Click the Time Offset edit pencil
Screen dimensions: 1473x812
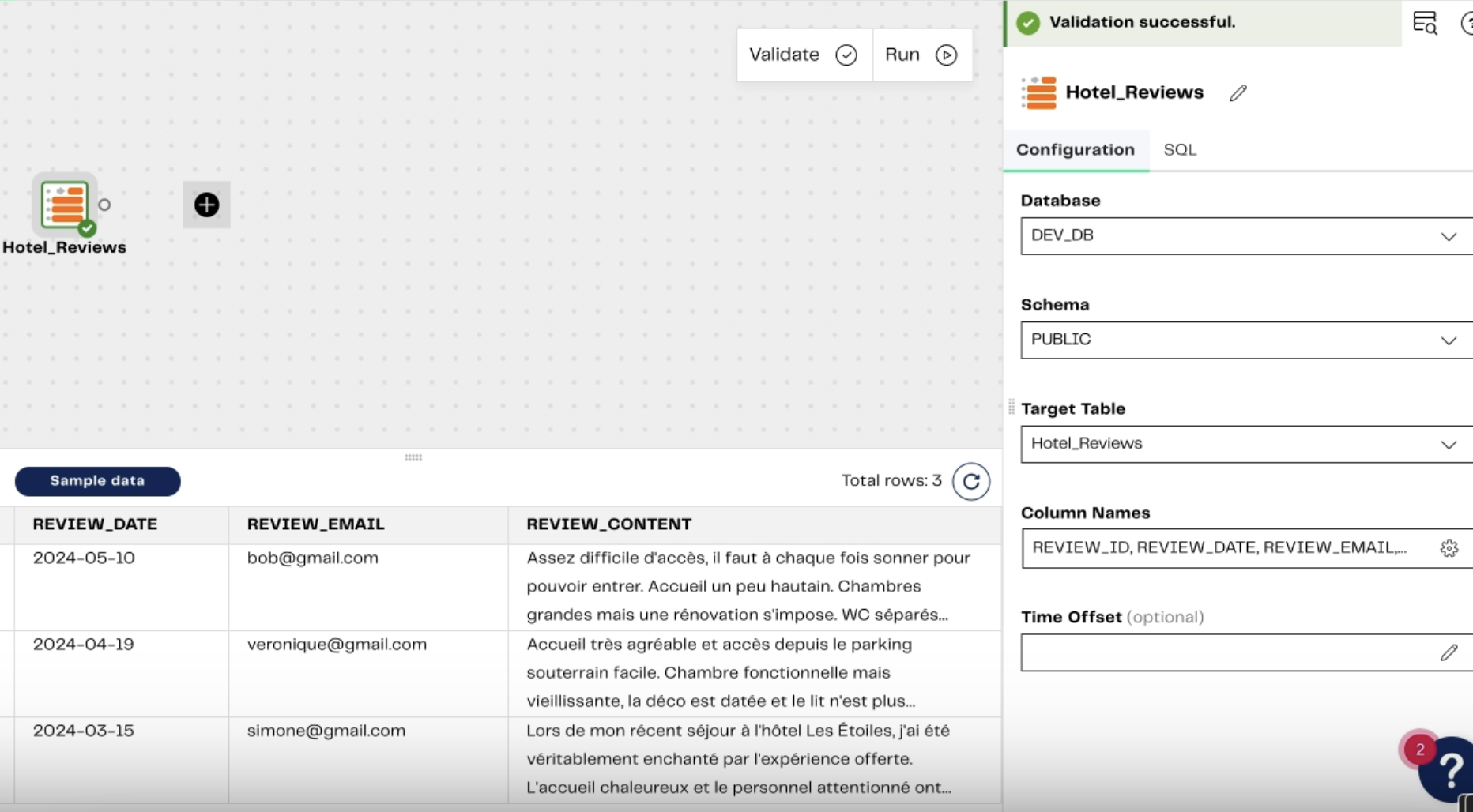point(1449,652)
